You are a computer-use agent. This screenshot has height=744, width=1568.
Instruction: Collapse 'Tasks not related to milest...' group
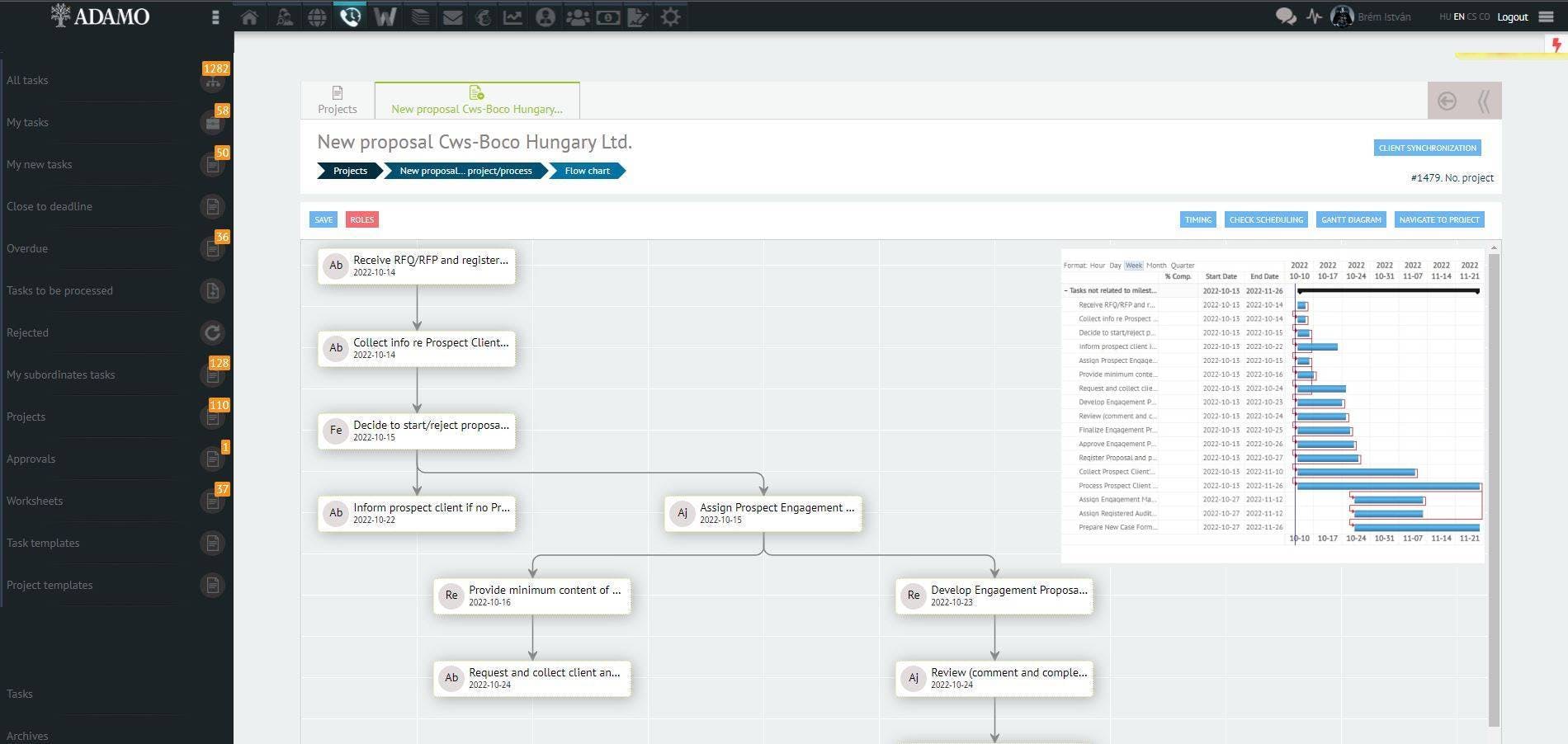pyautogui.click(x=1066, y=290)
